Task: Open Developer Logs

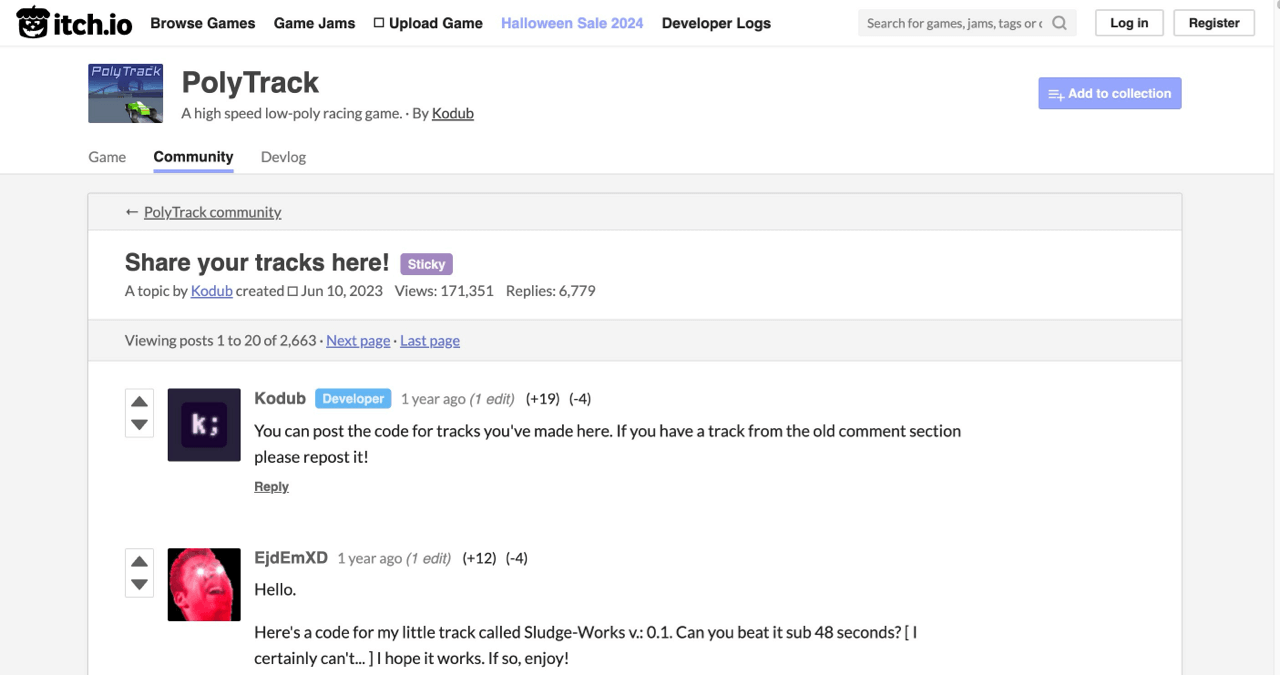Action: pos(716,23)
